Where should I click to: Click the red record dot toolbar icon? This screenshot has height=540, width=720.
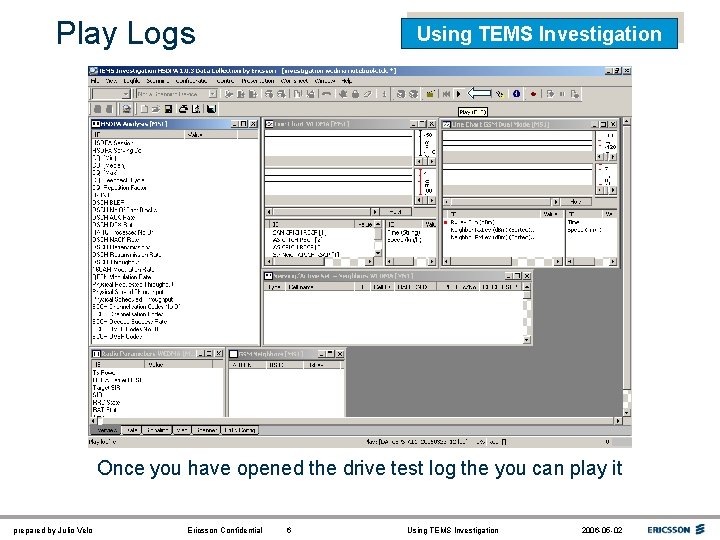coord(533,94)
